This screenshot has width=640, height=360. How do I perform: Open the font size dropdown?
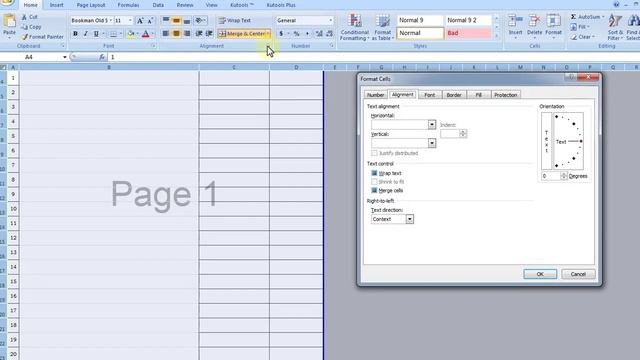point(130,20)
